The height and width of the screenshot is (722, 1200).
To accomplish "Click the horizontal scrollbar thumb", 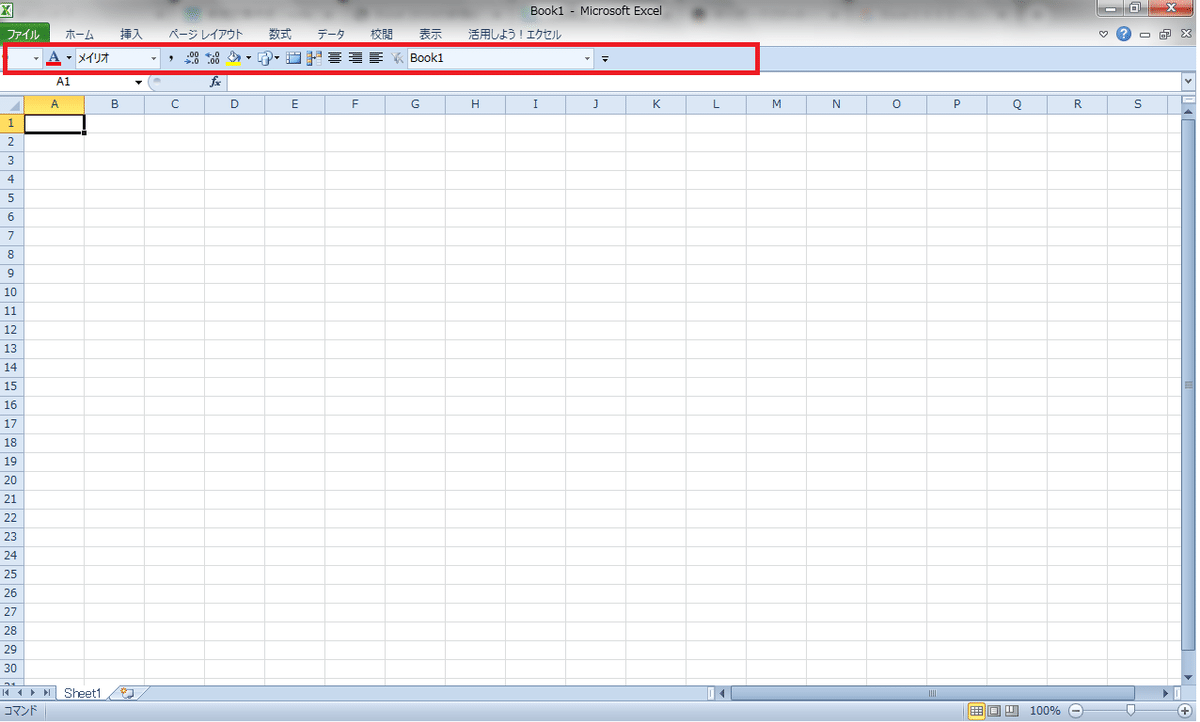I will (x=932, y=692).
